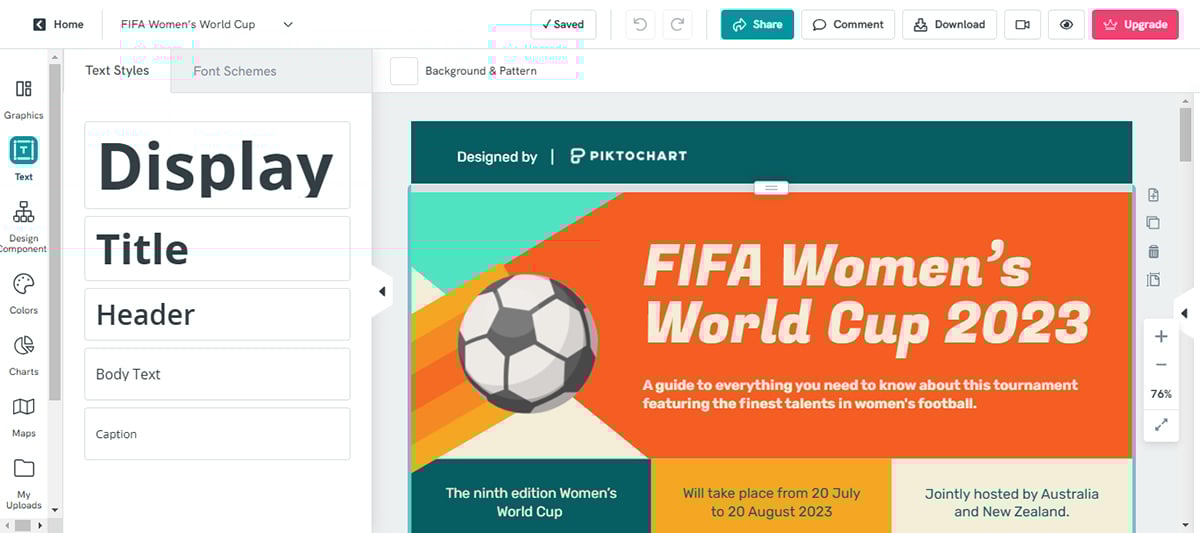Toggle preview with the eye icon
The image size is (1200, 533).
[1066, 25]
